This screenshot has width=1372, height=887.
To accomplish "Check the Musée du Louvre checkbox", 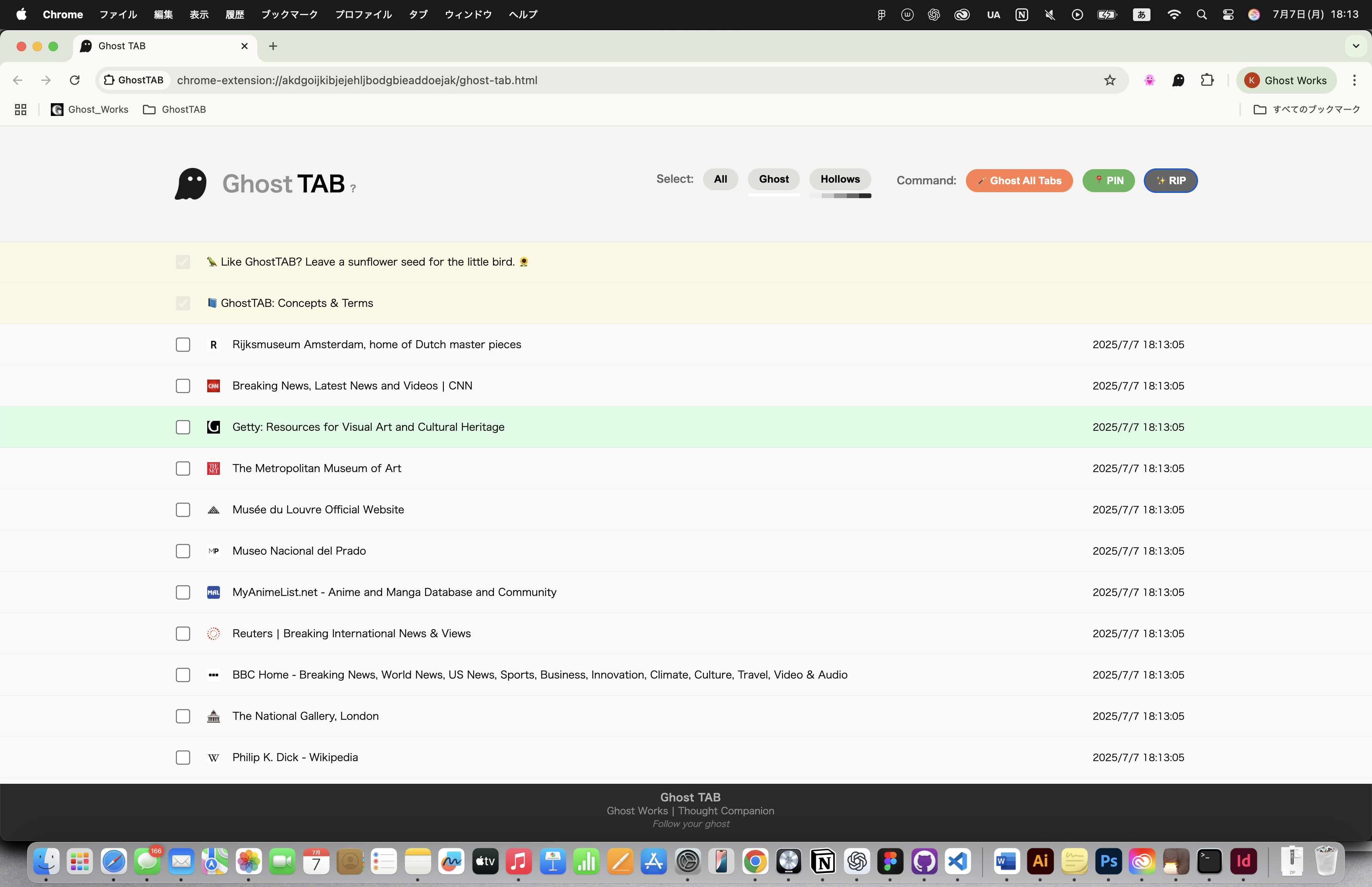I will click(183, 510).
